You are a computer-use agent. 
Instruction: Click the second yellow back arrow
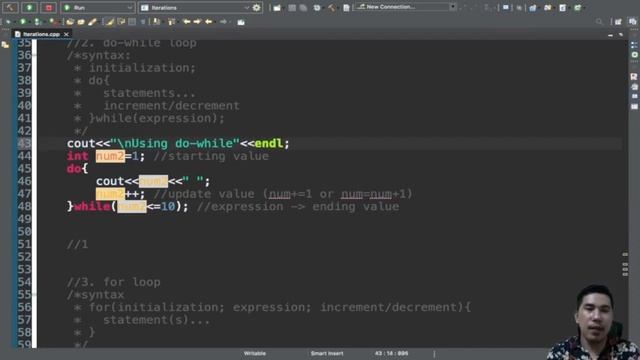209,22
